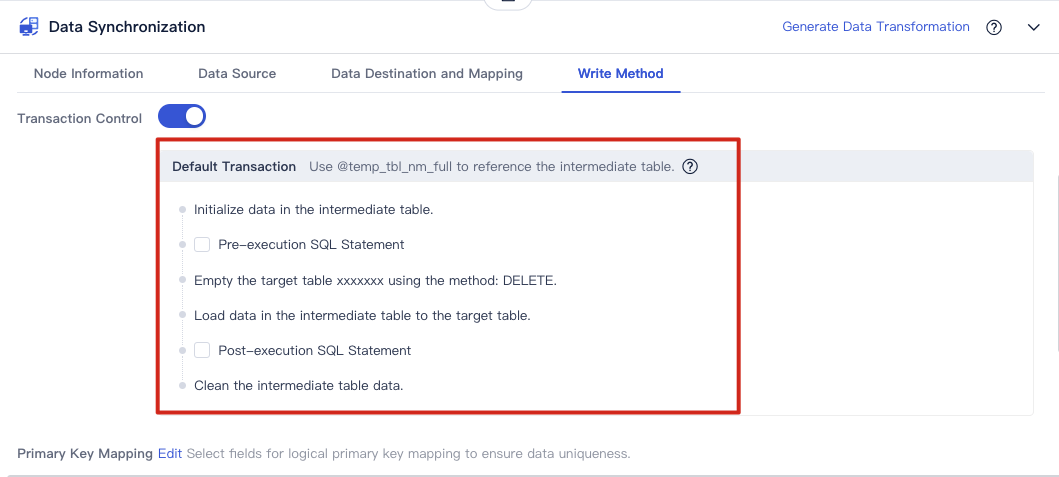Turn off the Transaction Control switch

[x=182, y=116]
